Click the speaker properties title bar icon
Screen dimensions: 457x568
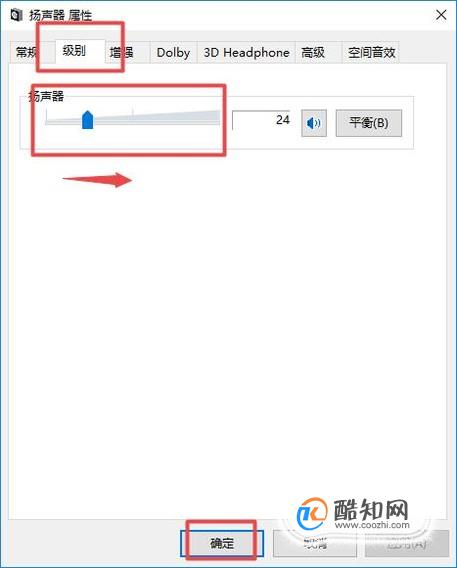click(x=16, y=15)
